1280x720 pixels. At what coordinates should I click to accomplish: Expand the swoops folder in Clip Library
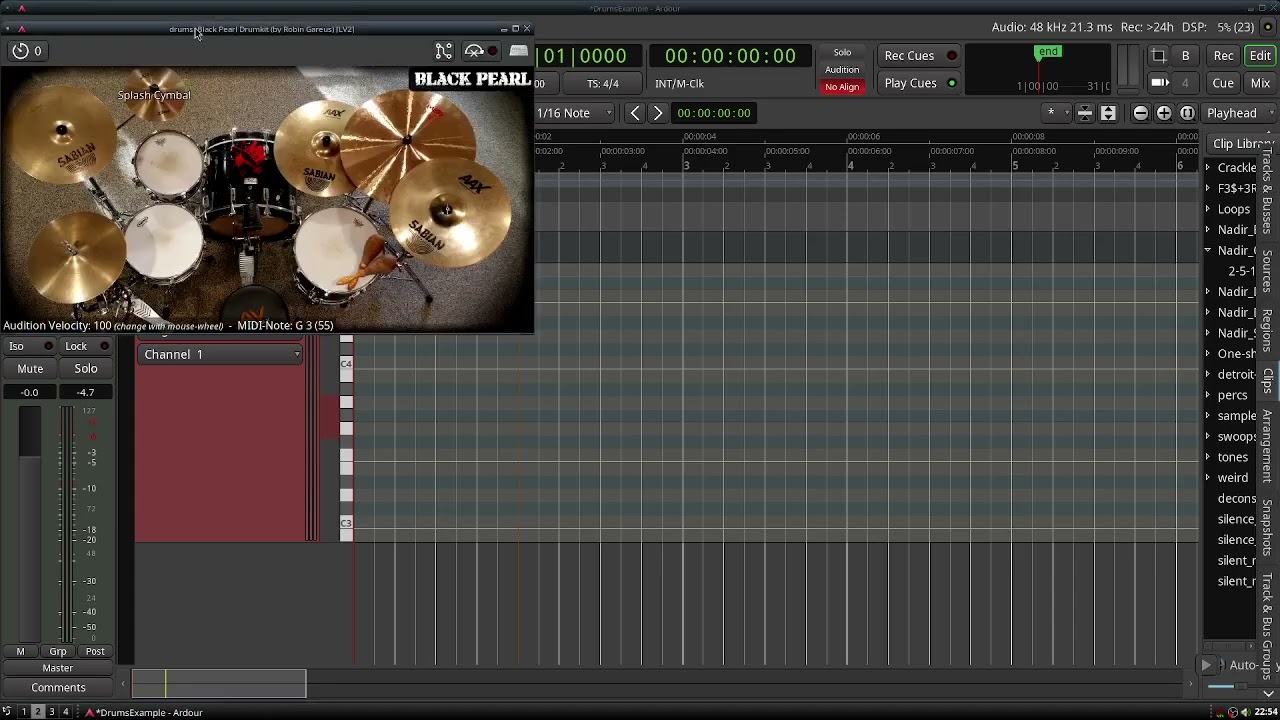click(1208, 437)
